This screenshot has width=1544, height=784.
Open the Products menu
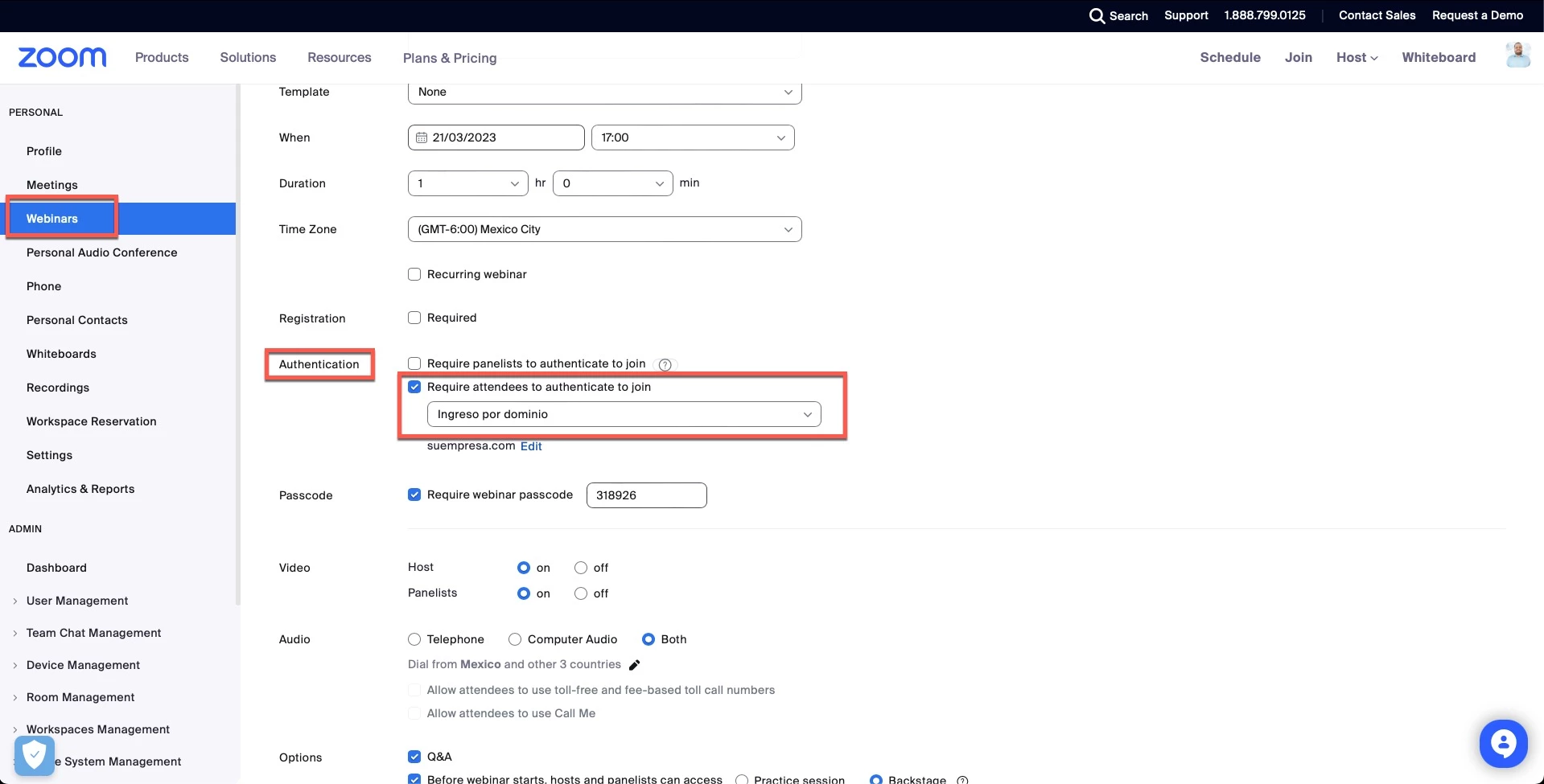[x=162, y=57]
